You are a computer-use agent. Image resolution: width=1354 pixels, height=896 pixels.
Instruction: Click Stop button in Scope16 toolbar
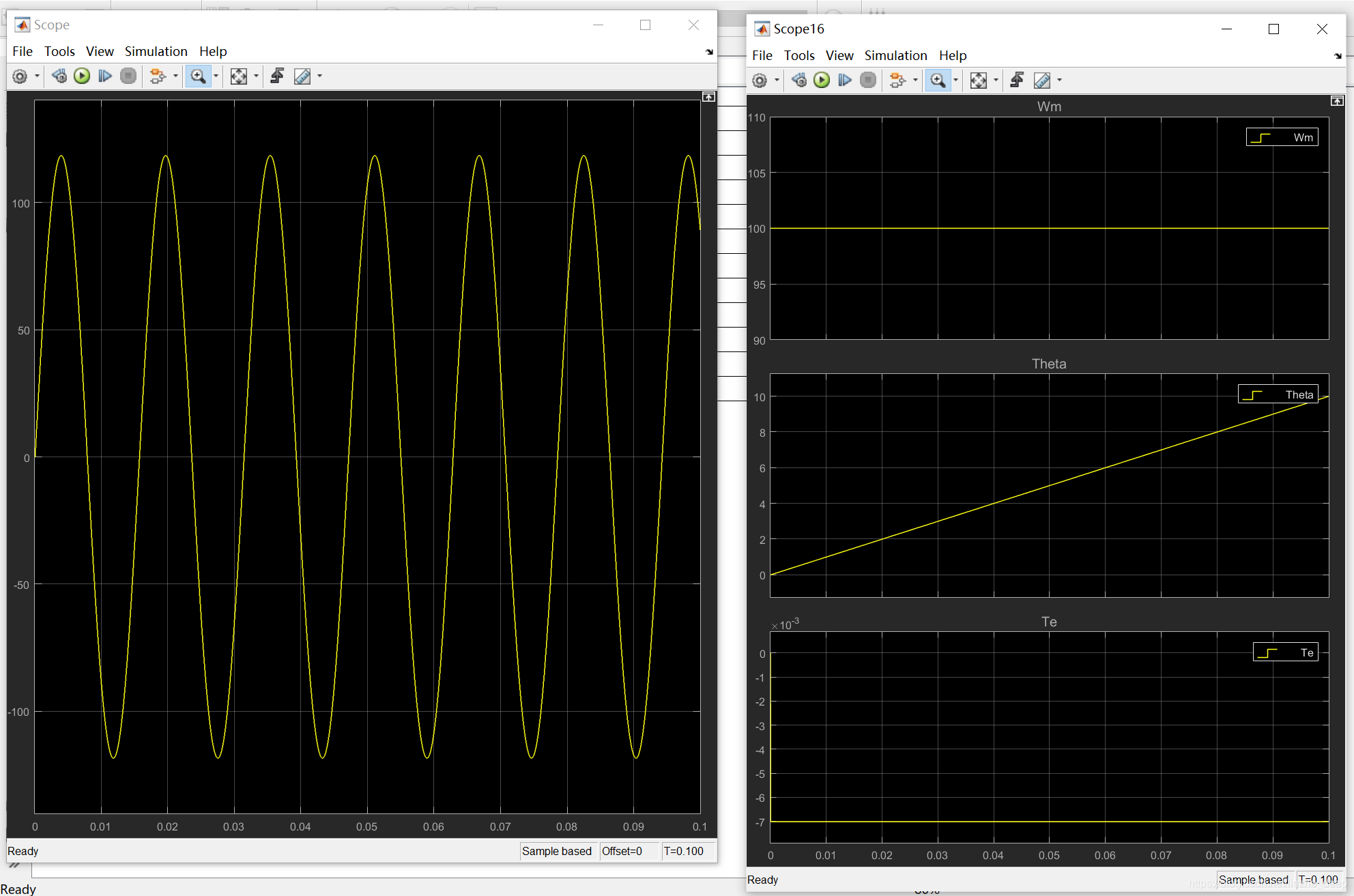point(868,81)
